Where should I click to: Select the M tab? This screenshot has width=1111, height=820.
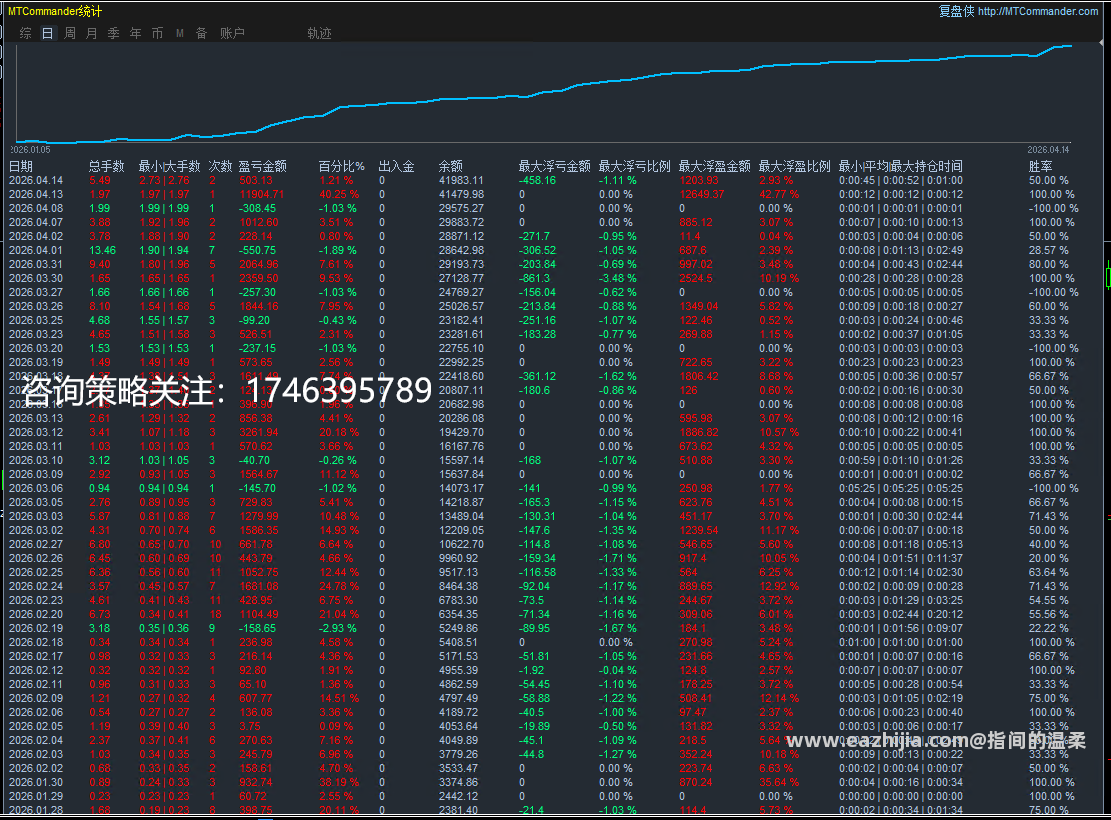point(180,33)
